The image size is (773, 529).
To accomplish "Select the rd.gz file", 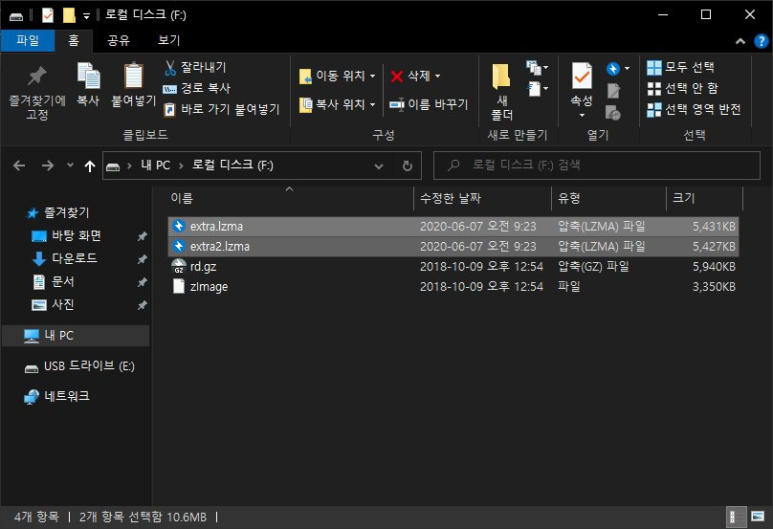I will (453, 267).
